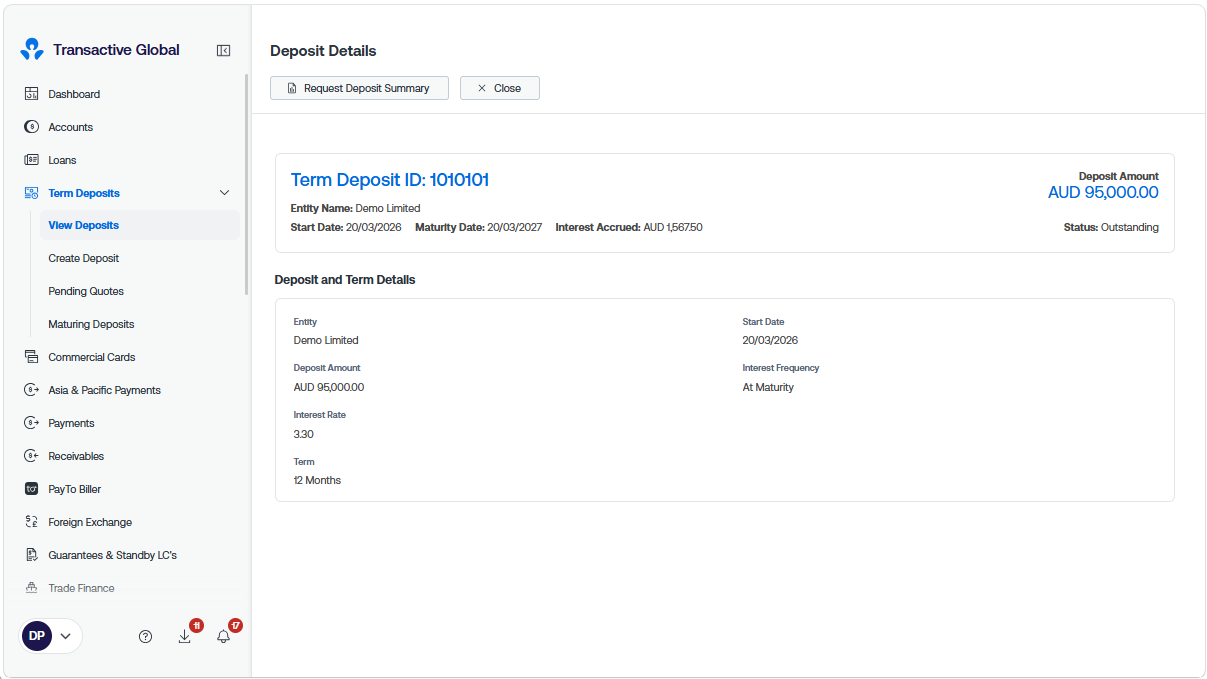
Task: Click the Close button
Action: click(500, 88)
